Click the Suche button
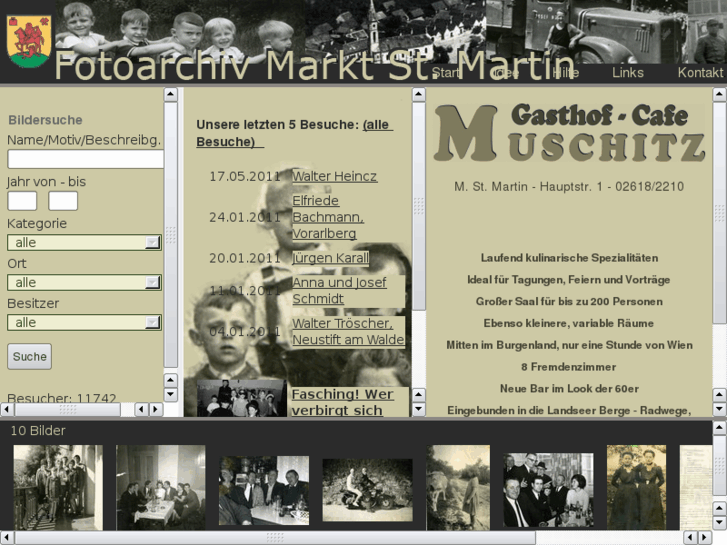This screenshot has width=727, height=545. coord(30,356)
